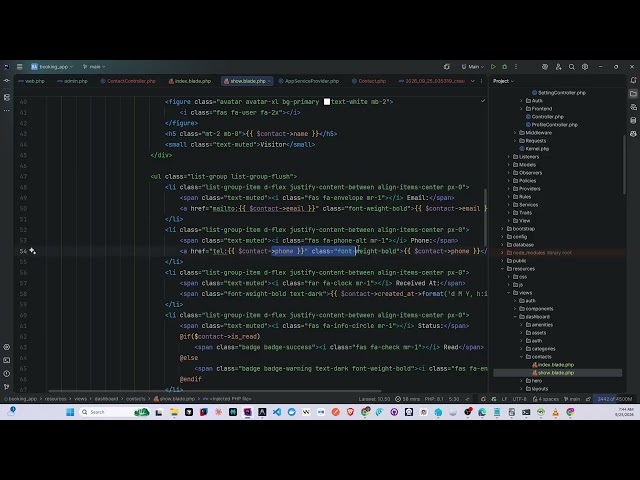The image size is (640, 480).
Task: Collapse the views folder
Action: pyautogui.click(x=509, y=293)
